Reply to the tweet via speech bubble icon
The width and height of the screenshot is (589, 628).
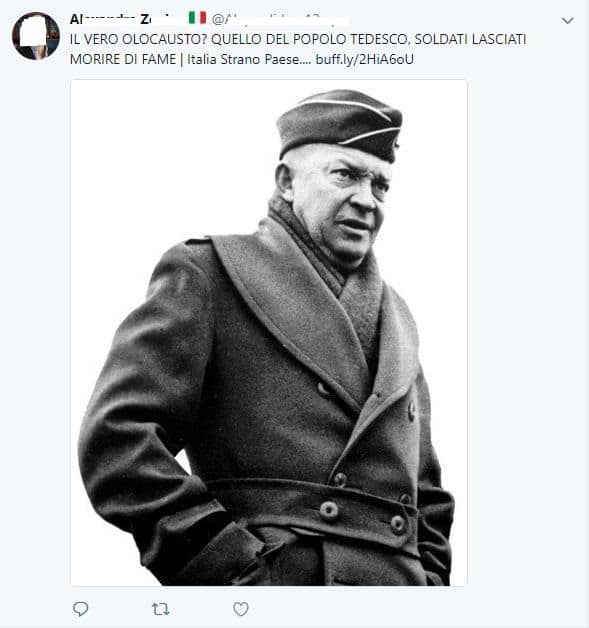[80, 609]
